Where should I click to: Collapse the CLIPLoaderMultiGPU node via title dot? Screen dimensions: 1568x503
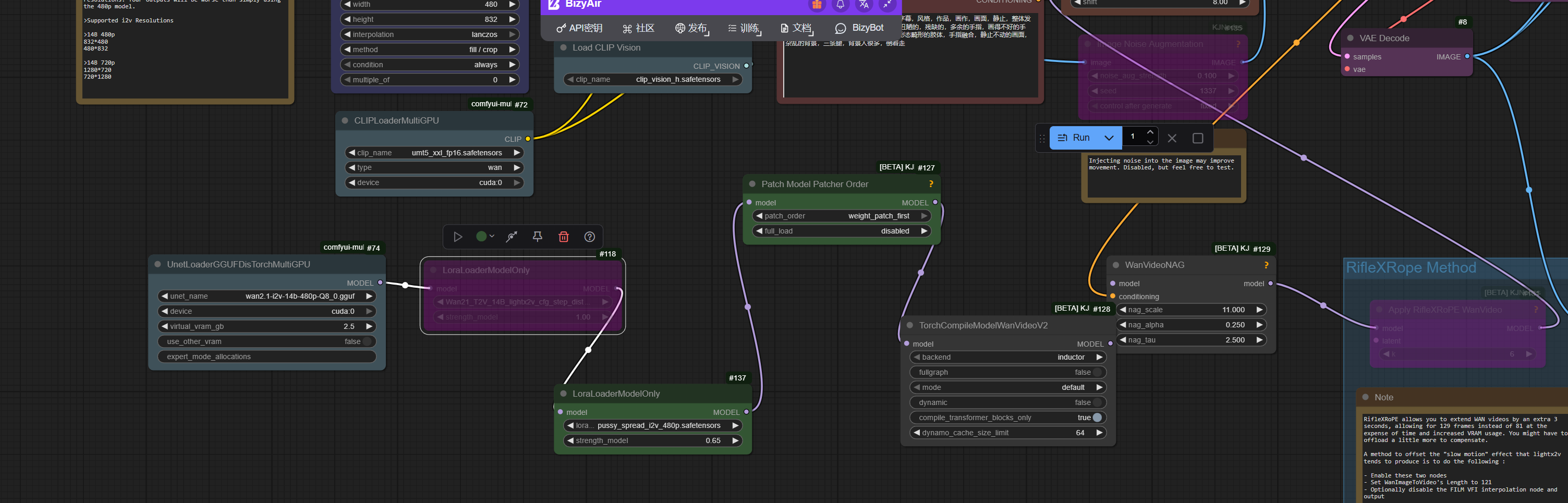click(x=345, y=120)
